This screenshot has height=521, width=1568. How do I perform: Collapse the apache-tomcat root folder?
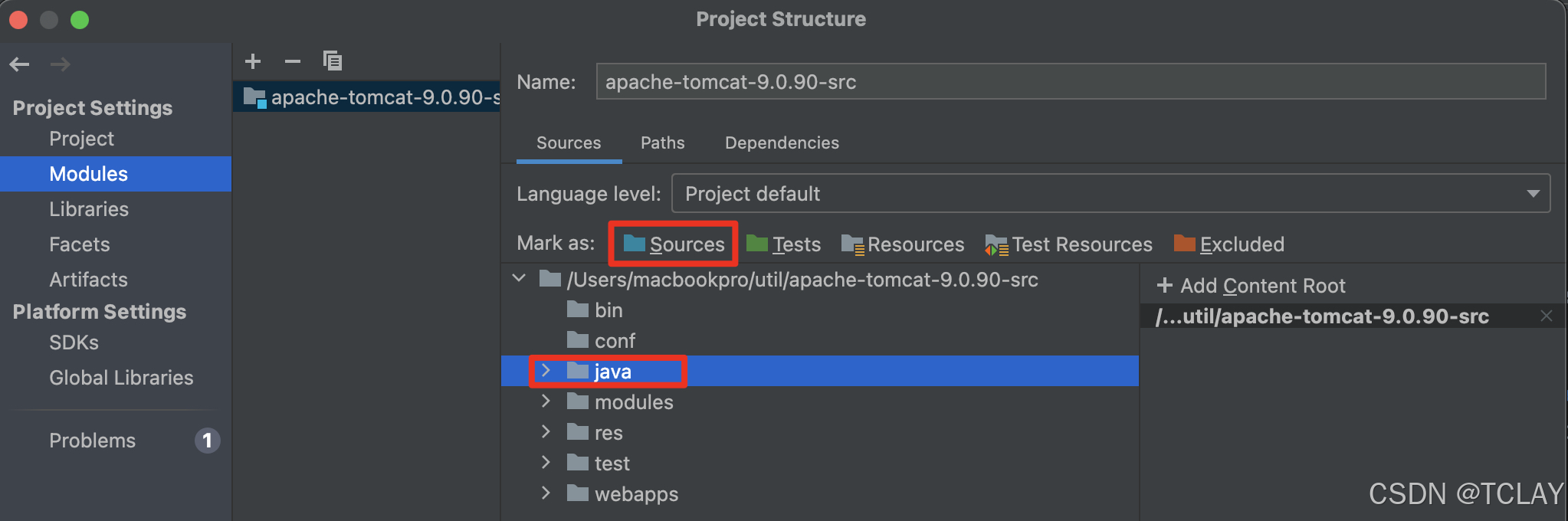pyautogui.click(x=520, y=279)
